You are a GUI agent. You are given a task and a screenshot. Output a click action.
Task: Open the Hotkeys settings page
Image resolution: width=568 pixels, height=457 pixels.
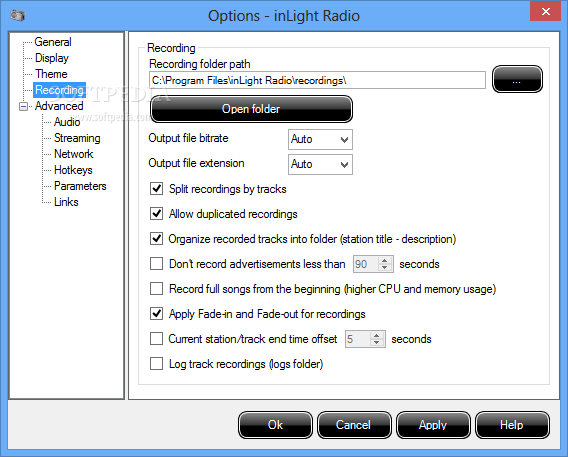click(73, 170)
